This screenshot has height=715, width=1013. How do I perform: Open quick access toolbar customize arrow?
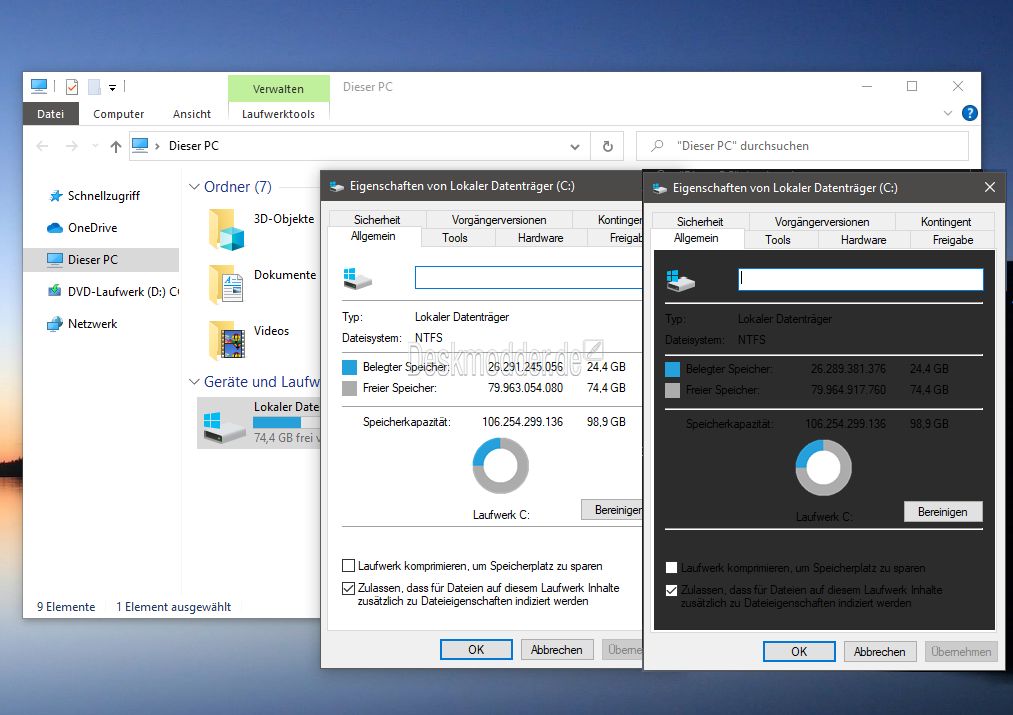(x=112, y=87)
